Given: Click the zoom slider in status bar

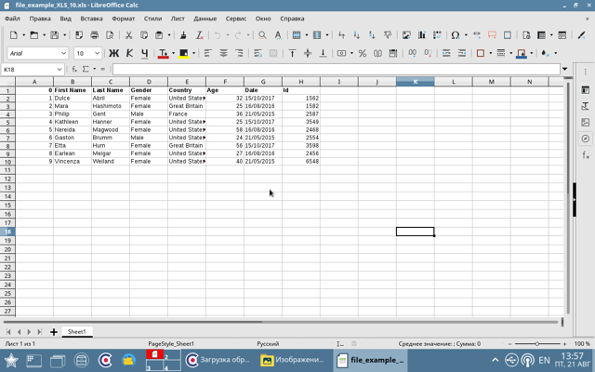Looking at the screenshot, I should pos(537,344).
